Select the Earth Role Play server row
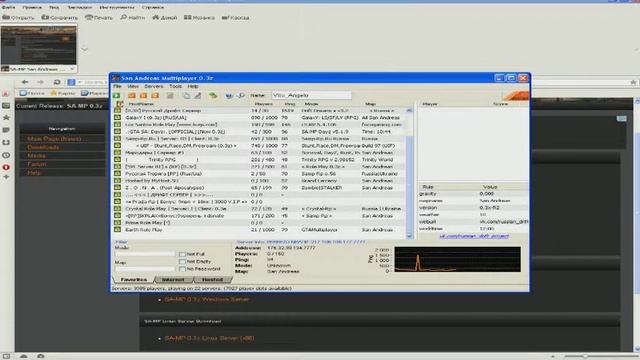Screen dimensions: 640x360 [260, 230]
